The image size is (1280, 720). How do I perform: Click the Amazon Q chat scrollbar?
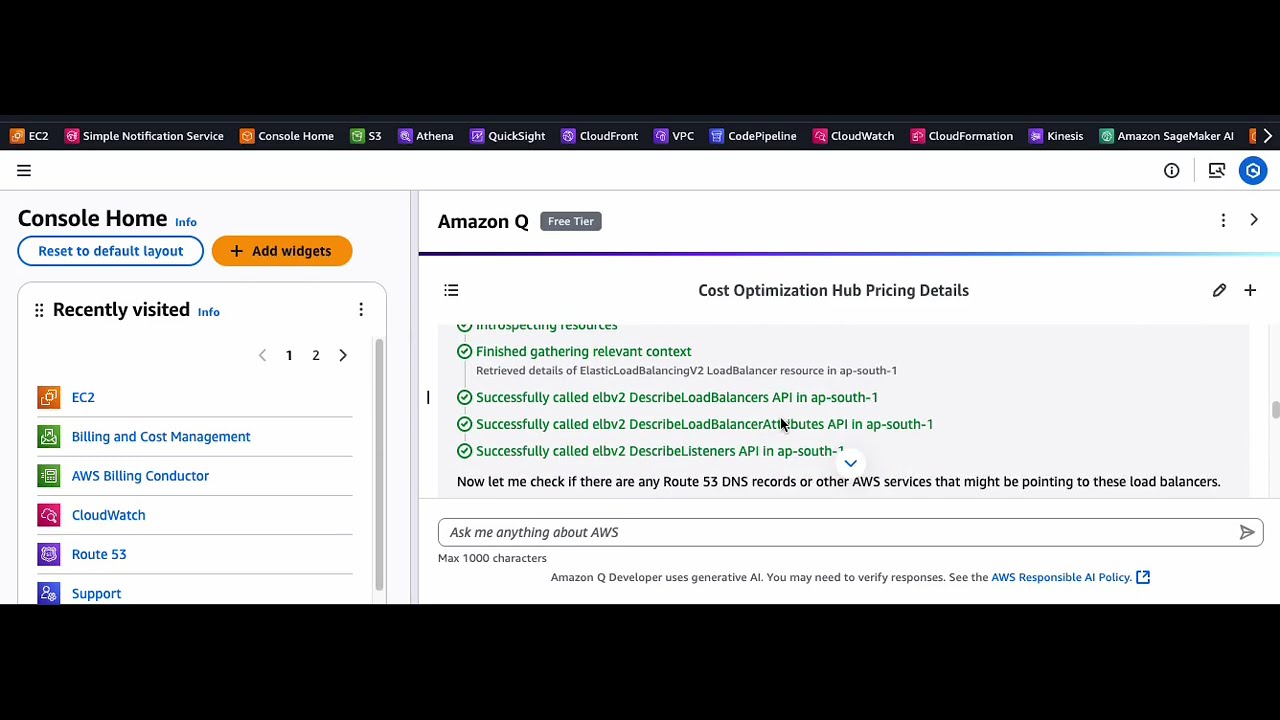pyautogui.click(x=1275, y=410)
